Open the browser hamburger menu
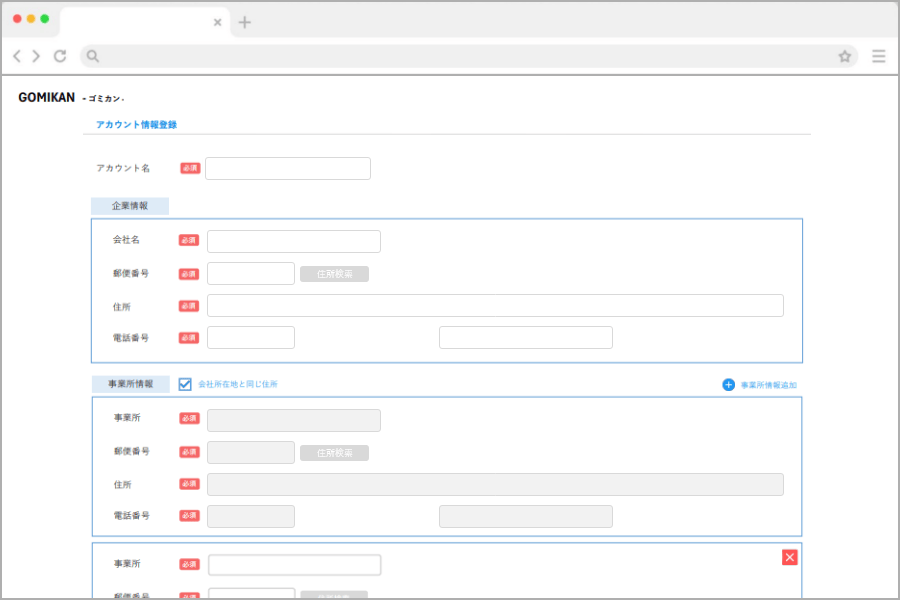Viewport: 900px width, 600px height. click(x=878, y=57)
